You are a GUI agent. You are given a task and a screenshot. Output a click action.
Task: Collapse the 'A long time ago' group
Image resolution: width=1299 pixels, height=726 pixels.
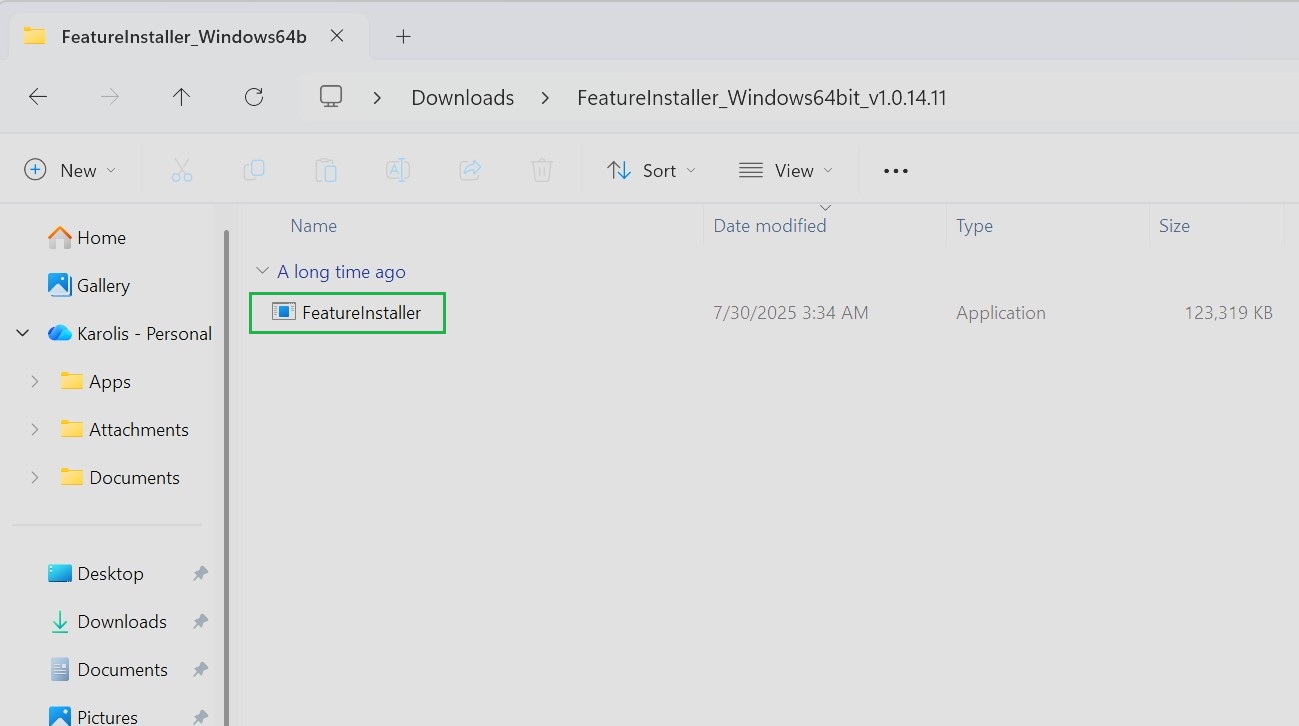point(262,272)
